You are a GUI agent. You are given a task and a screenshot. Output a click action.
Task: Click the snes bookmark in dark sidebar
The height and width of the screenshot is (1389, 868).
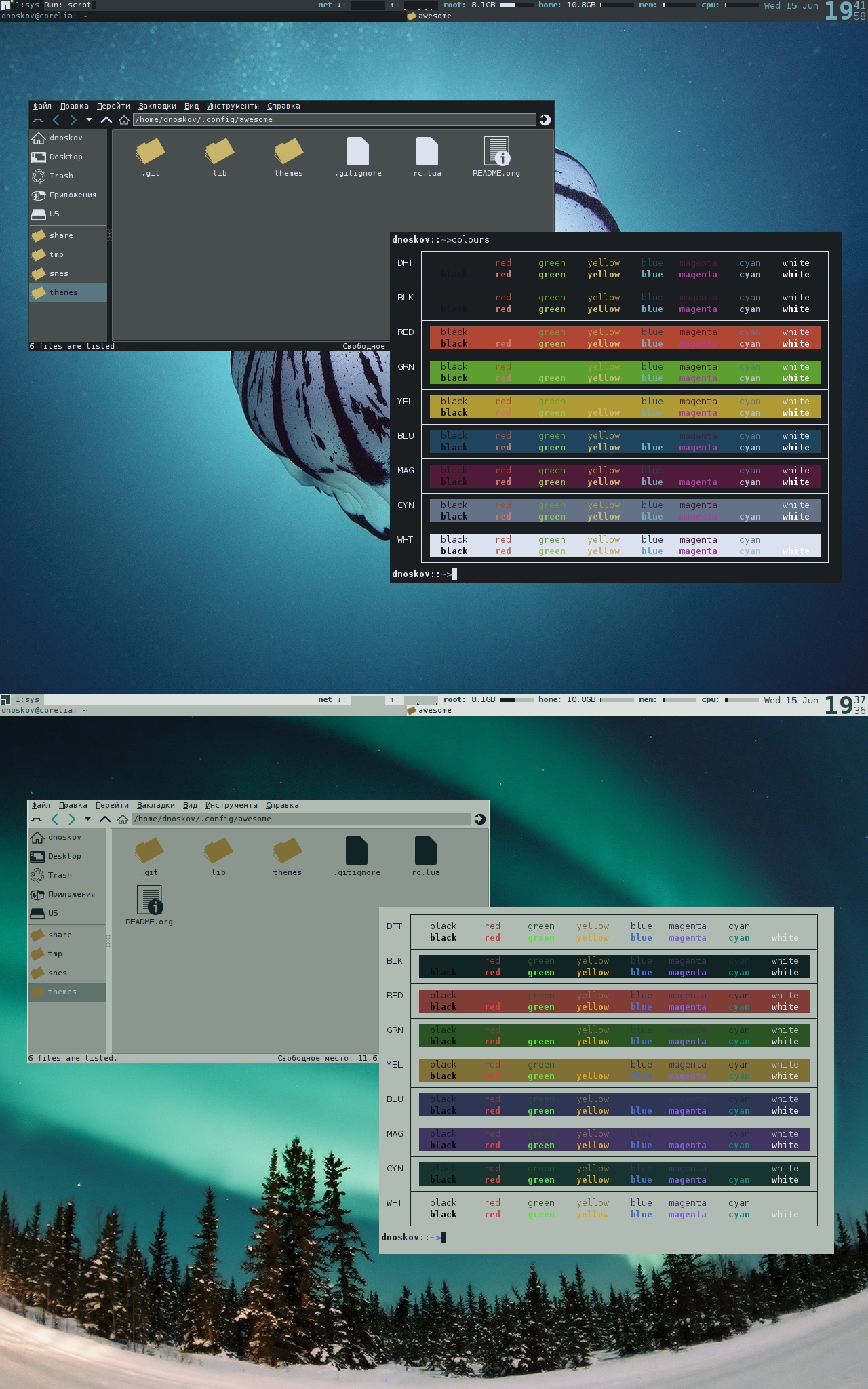[58, 273]
